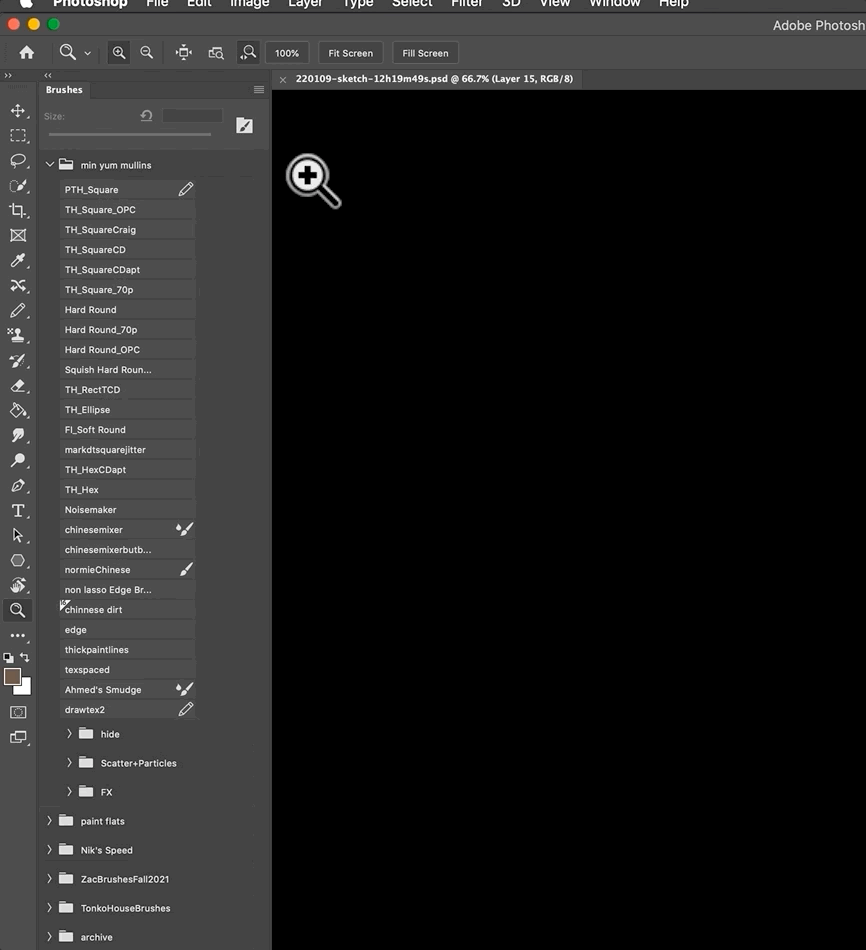Select the Patch healing tool

coord(18,285)
